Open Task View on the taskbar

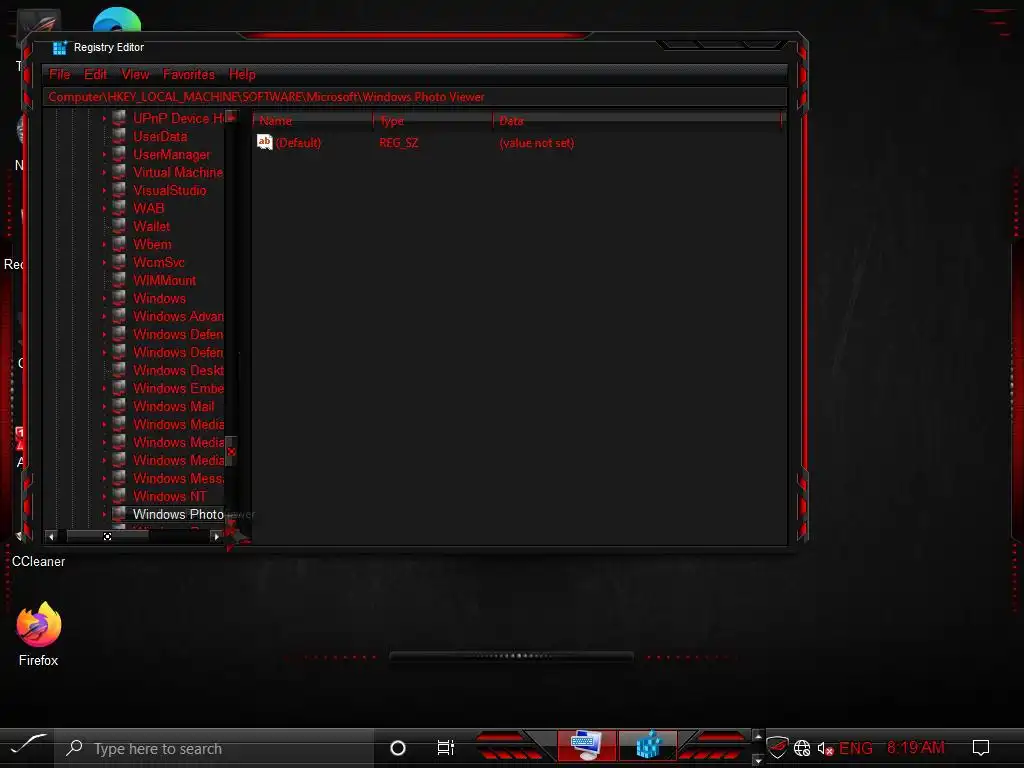click(445, 748)
